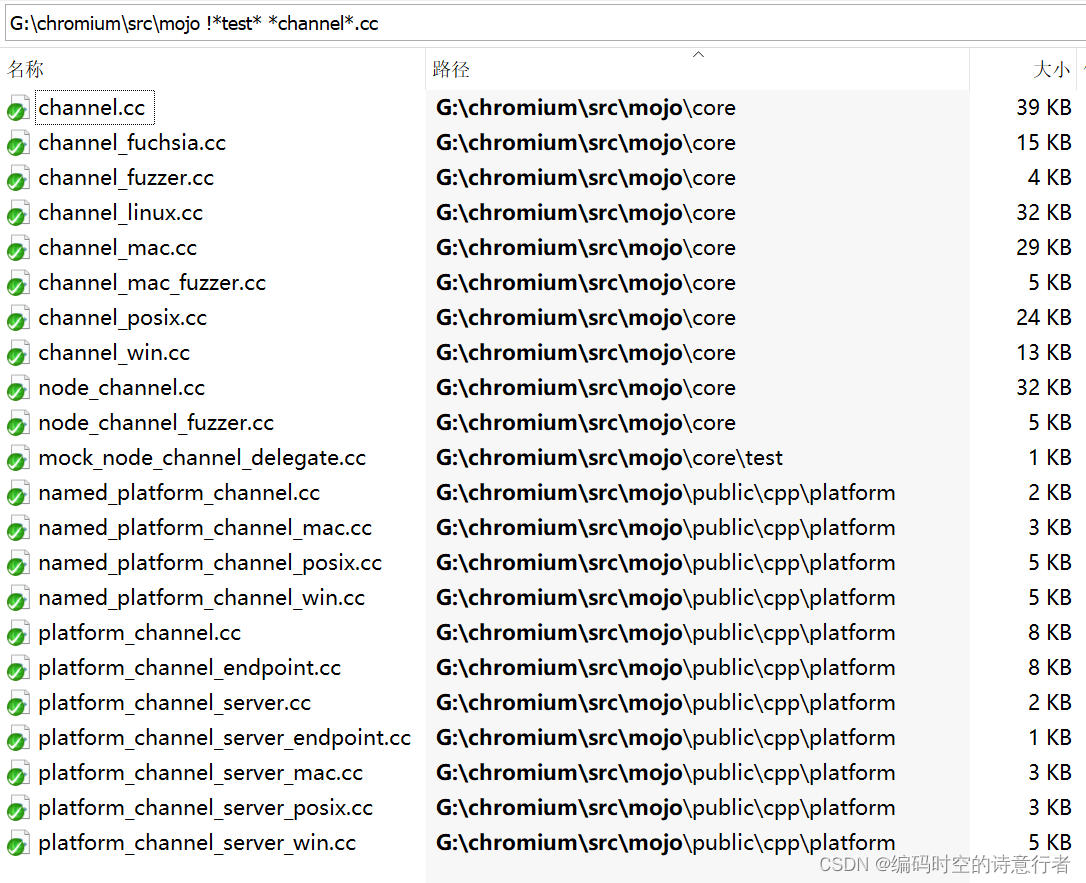The image size is (1086, 883).
Task: Click the 24 KB size of channel_posix.cc
Action: [1044, 317]
